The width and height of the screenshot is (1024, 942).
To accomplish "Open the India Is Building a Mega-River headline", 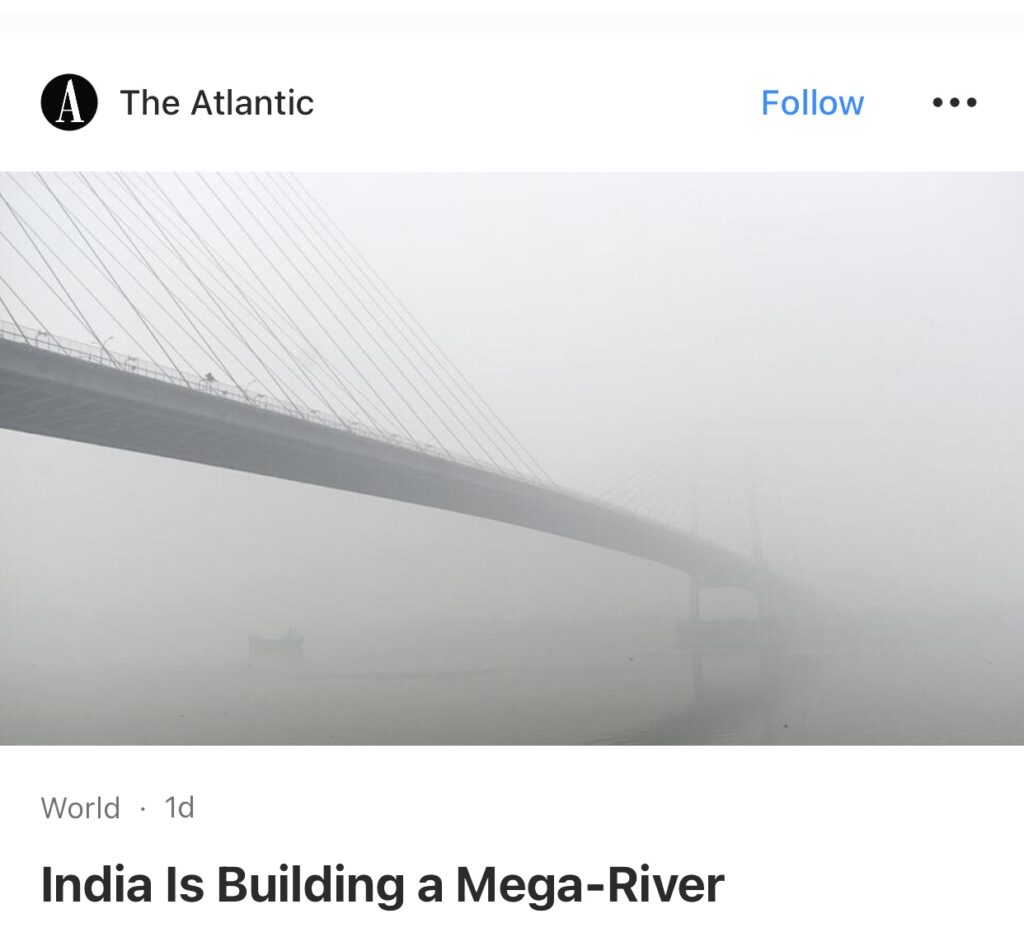I will pyautogui.click(x=382, y=886).
